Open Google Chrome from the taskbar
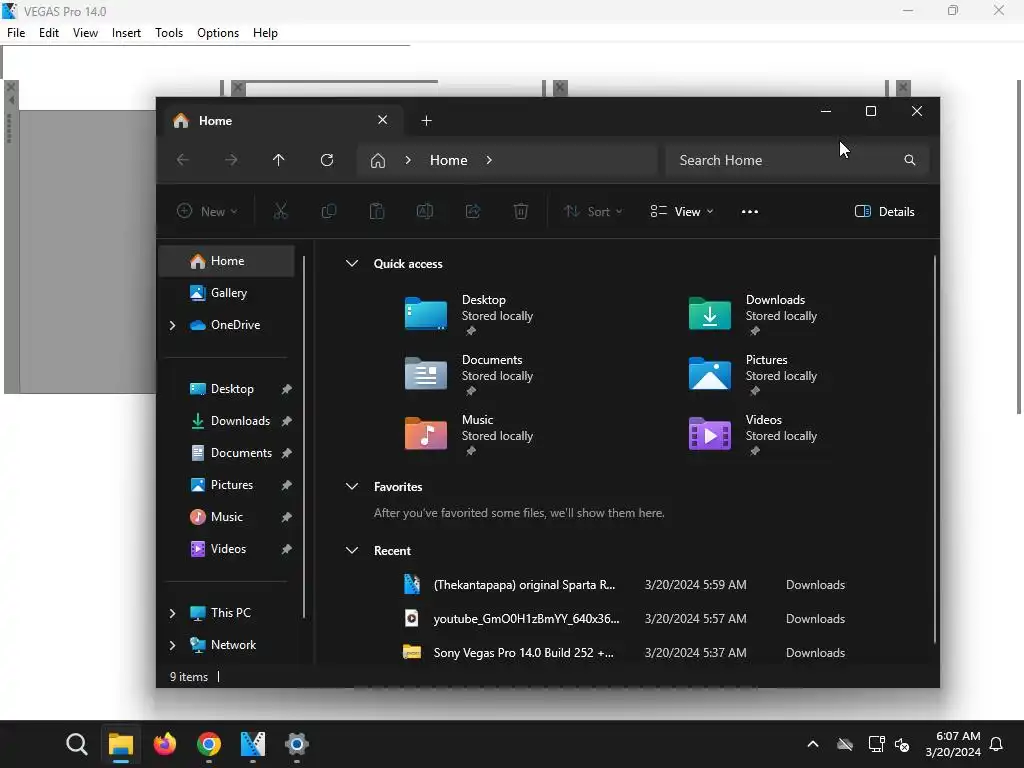1024x768 pixels. [209, 744]
